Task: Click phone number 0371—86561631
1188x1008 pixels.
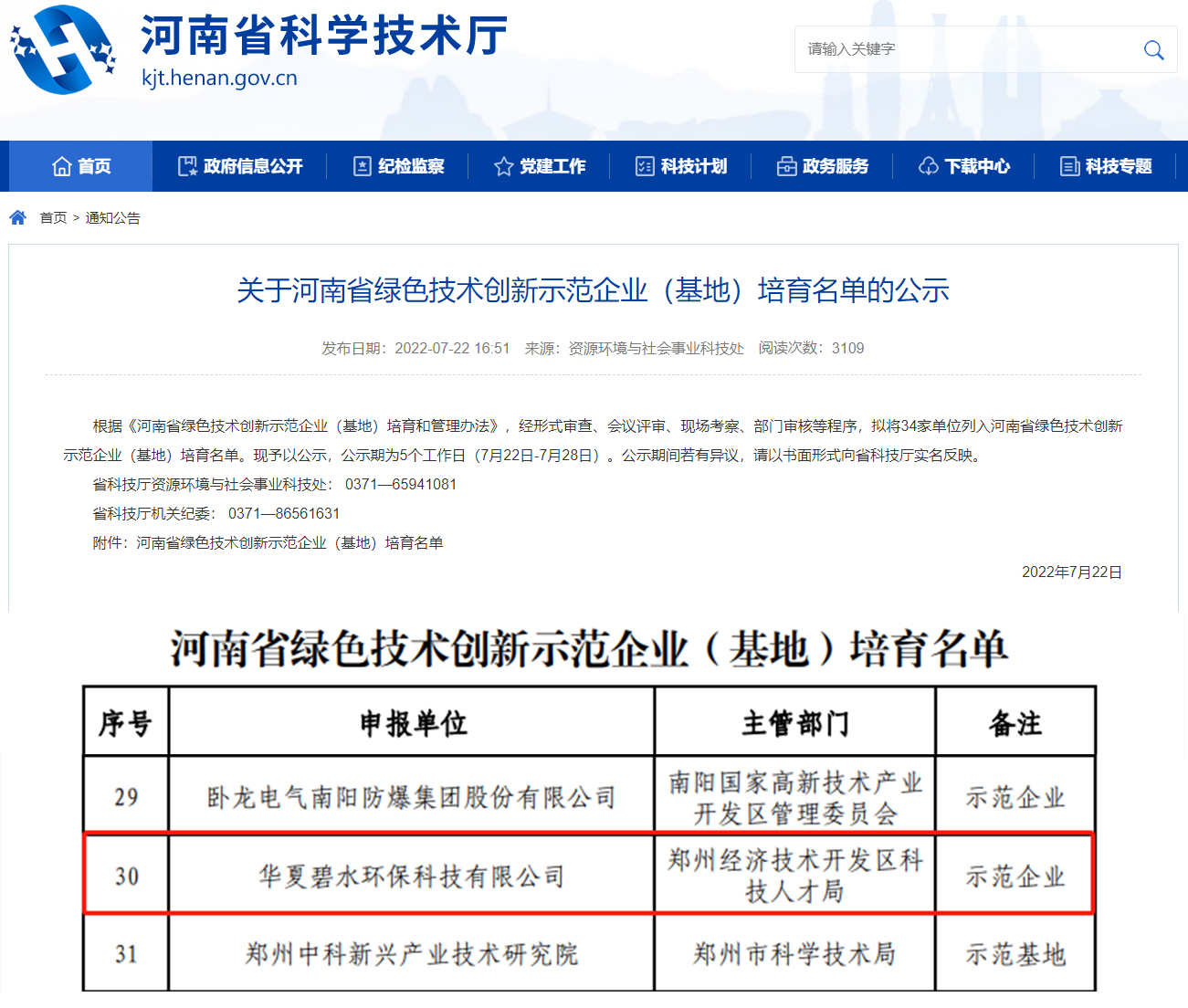Action: pyautogui.click(x=284, y=513)
